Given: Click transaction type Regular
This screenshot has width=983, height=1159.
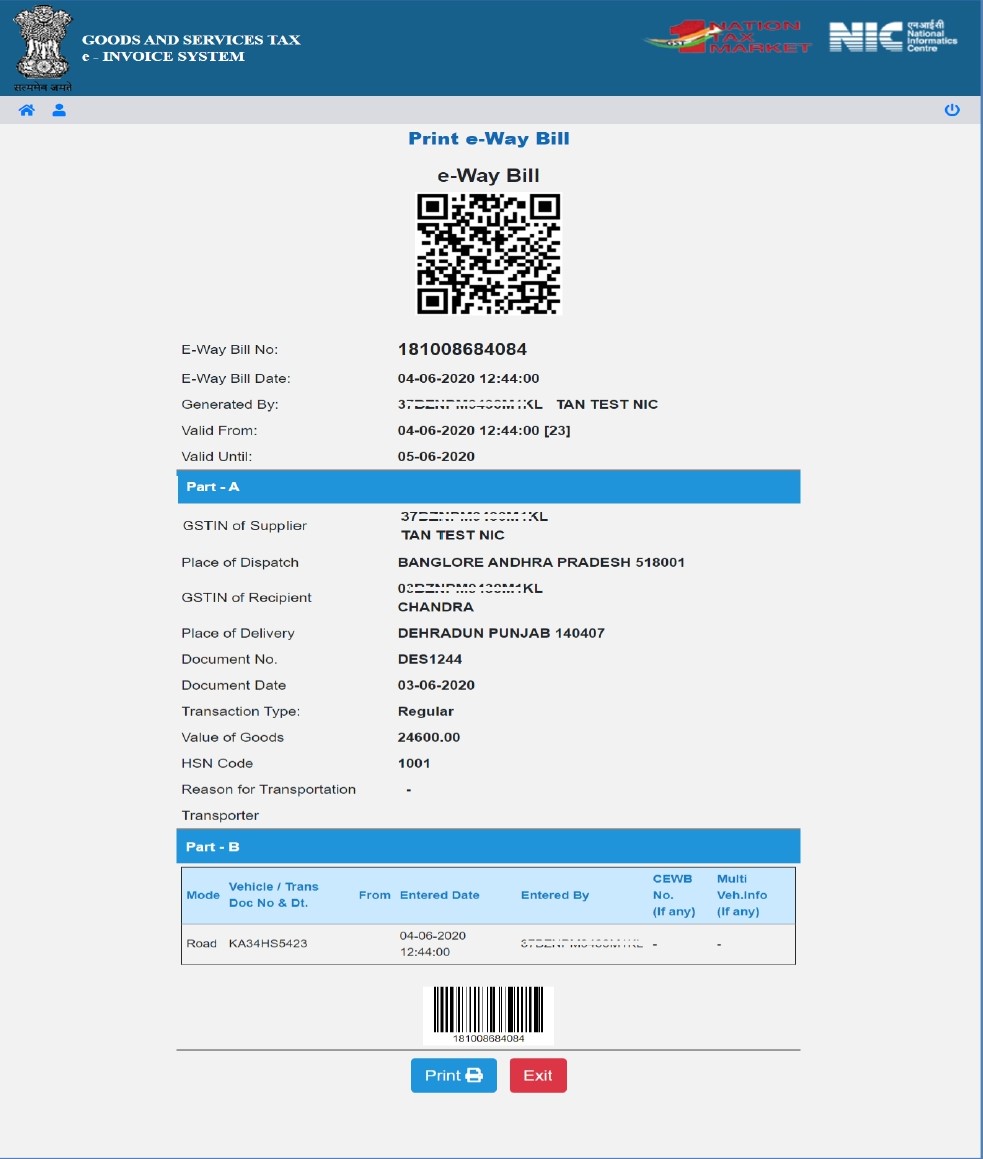Looking at the screenshot, I should point(426,711).
